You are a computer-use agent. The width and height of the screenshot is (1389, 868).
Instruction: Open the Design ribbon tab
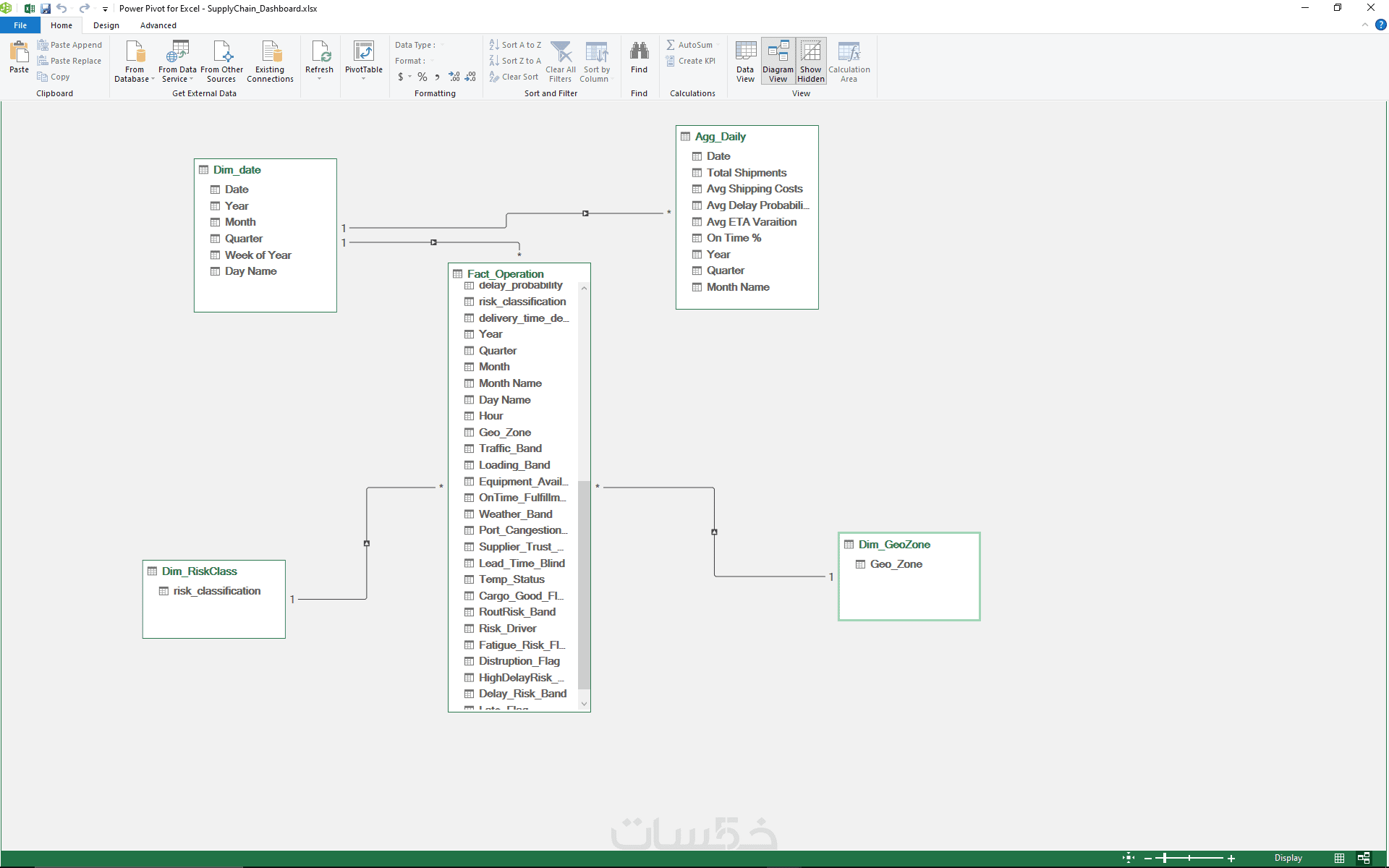click(x=106, y=25)
